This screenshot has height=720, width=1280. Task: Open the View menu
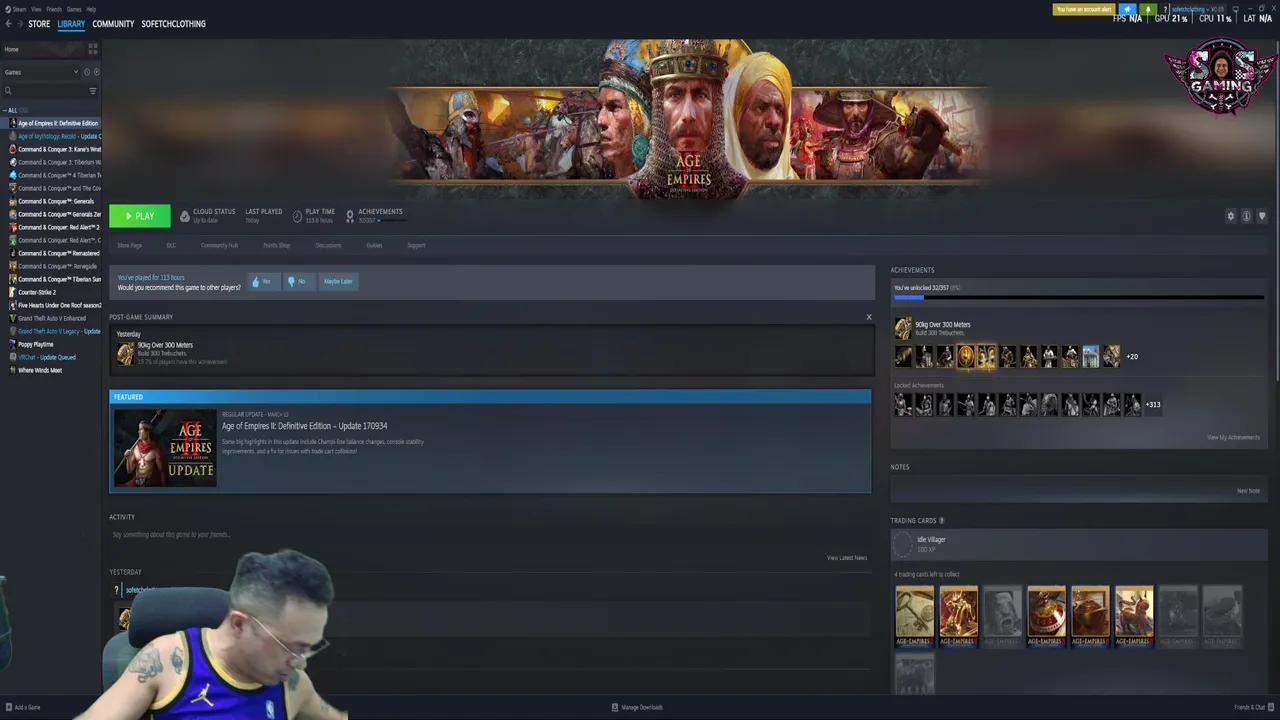tap(36, 9)
